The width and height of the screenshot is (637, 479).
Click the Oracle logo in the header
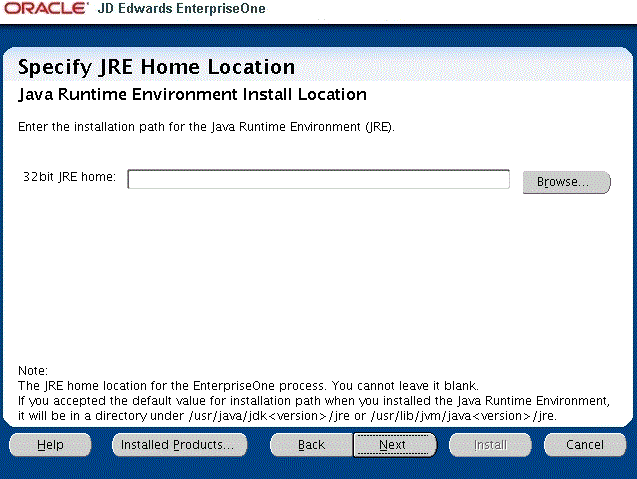tap(46, 9)
